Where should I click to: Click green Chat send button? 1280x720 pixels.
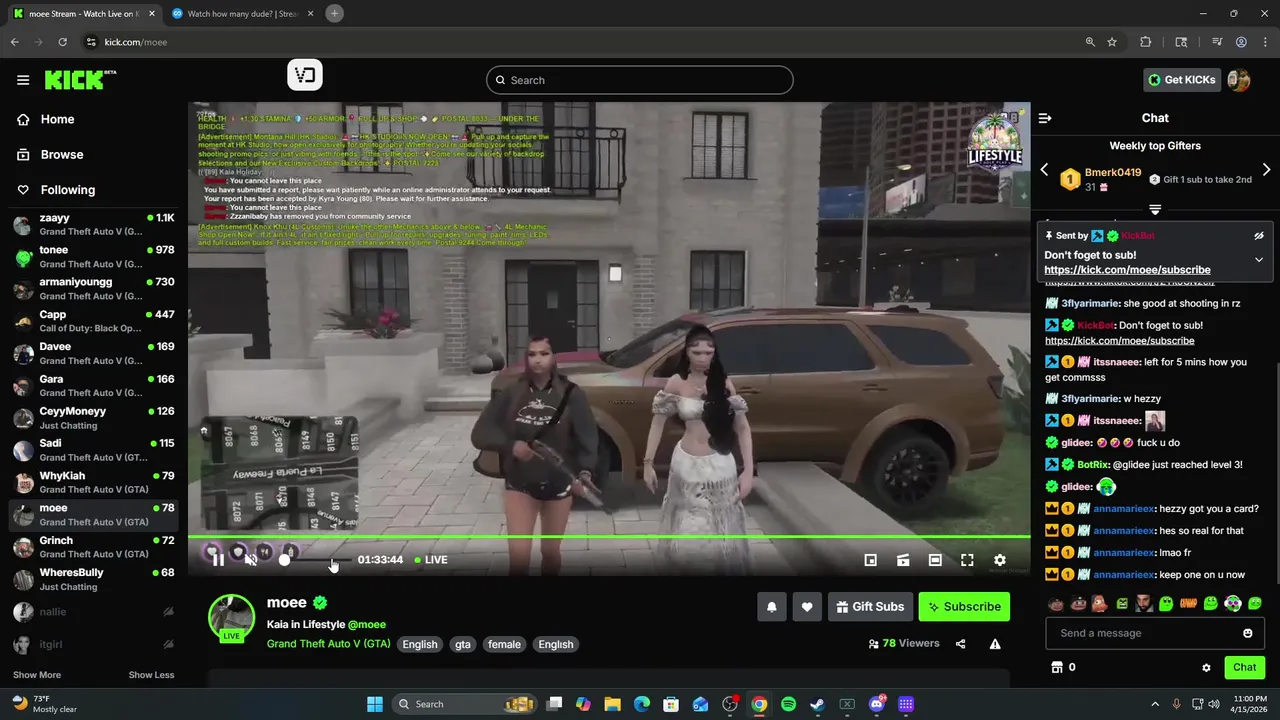(x=1244, y=667)
